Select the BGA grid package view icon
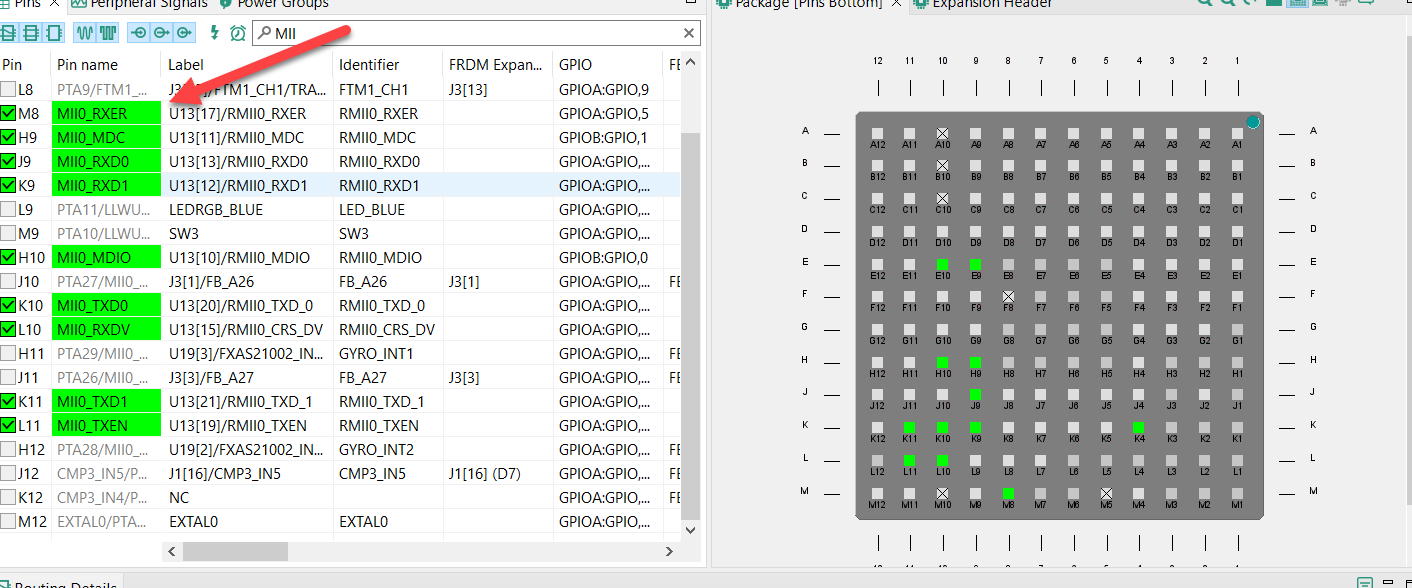Screen dimensions: 1412x588 1296,4
